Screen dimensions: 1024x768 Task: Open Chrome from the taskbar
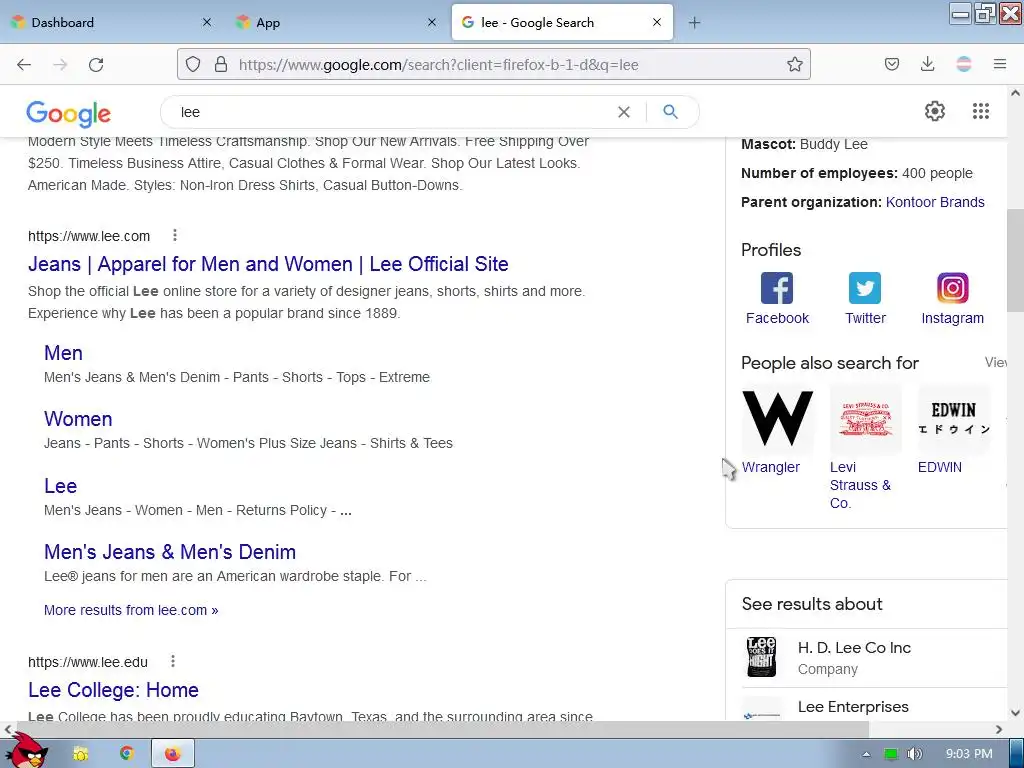click(127, 754)
